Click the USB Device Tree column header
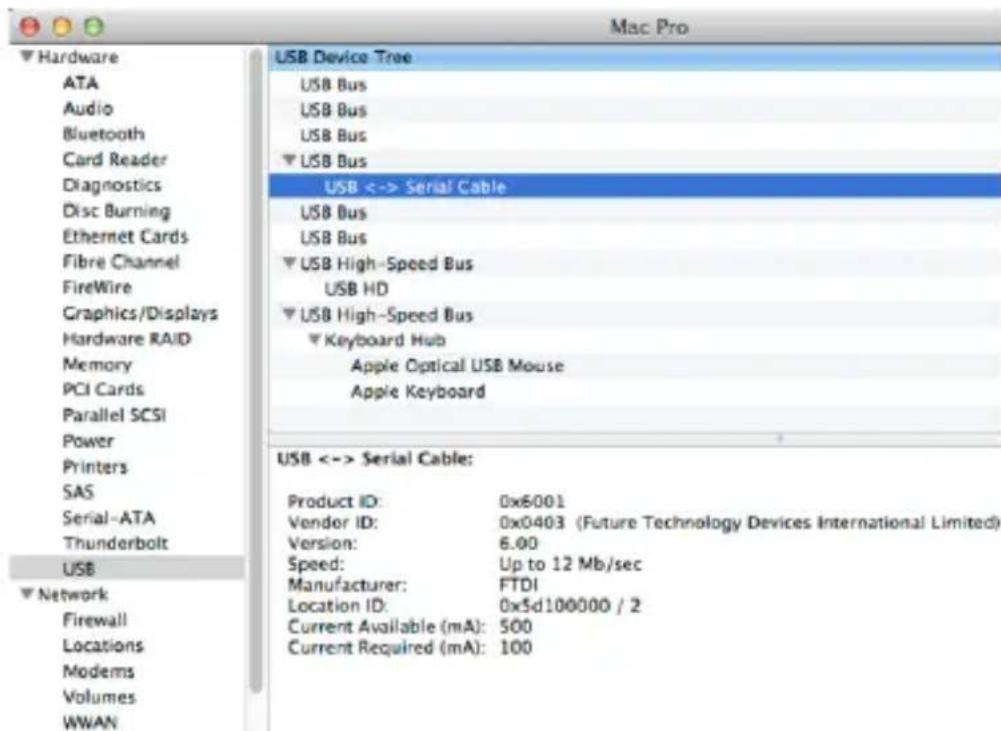 635,57
